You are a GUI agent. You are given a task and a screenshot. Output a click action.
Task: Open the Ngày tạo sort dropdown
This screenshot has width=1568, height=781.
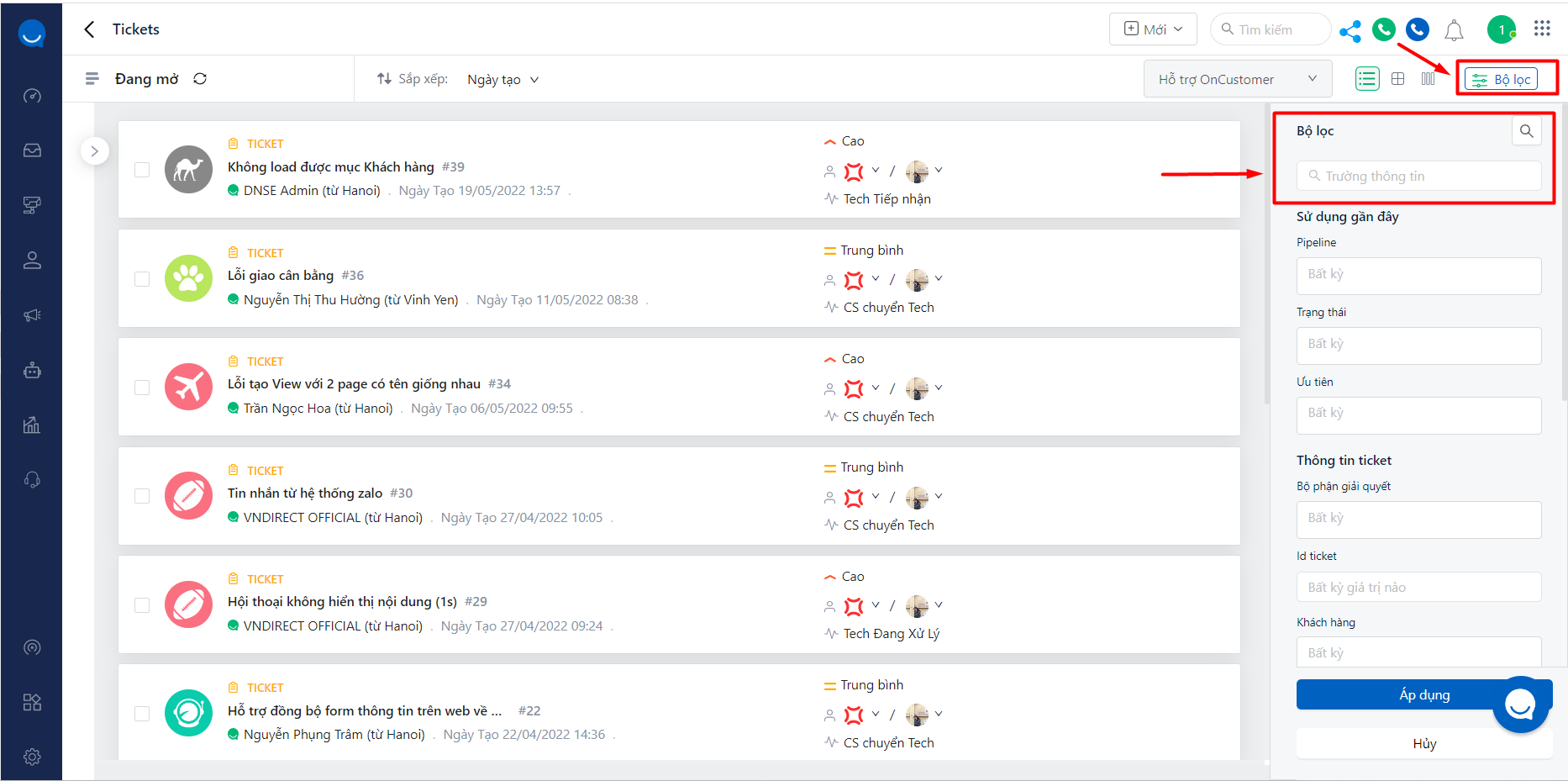click(x=502, y=80)
